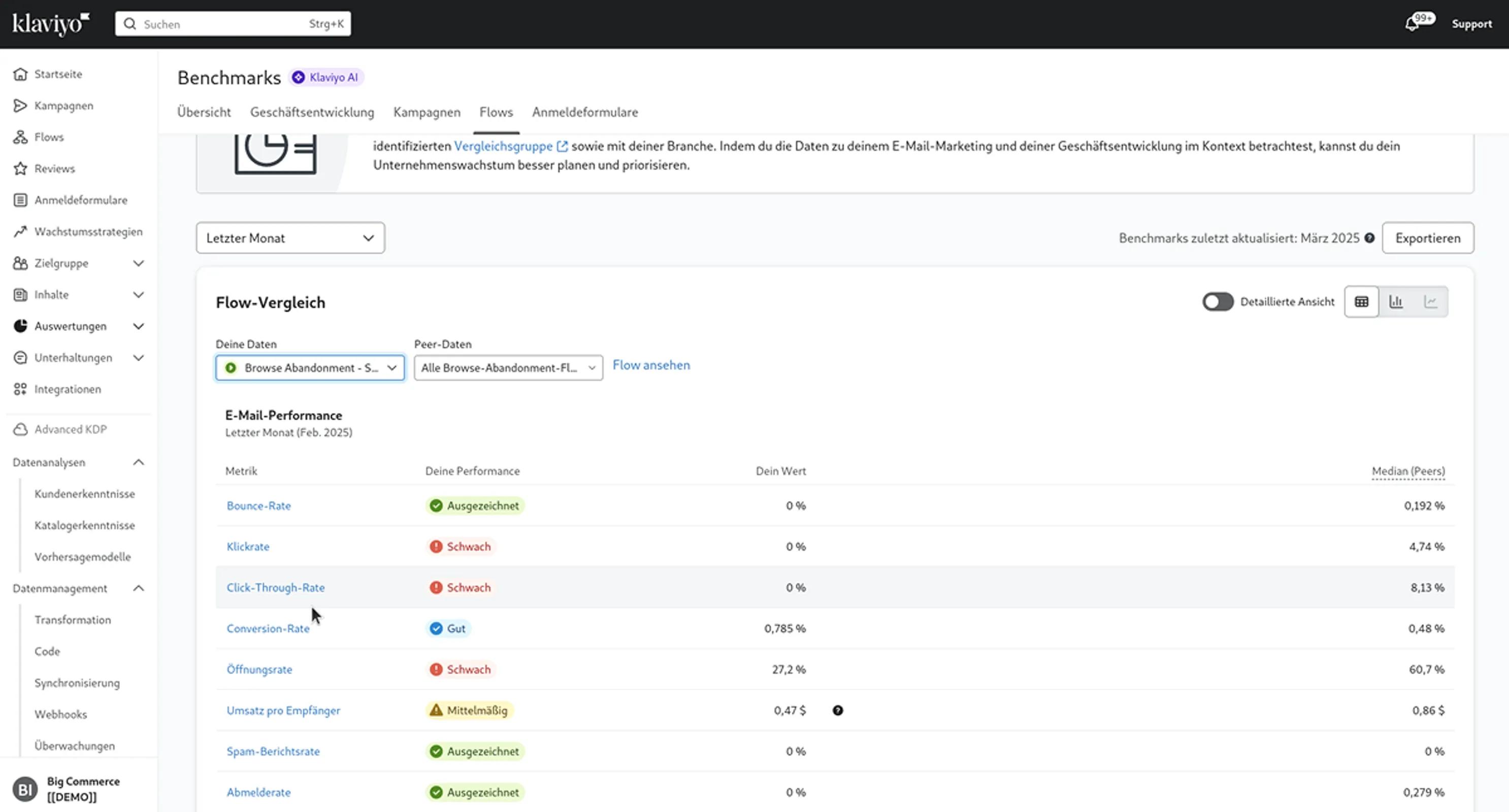Select the table view icon
Image resolution: width=1509 pixels, height=812 pixels.
(x=1361, y=302)
